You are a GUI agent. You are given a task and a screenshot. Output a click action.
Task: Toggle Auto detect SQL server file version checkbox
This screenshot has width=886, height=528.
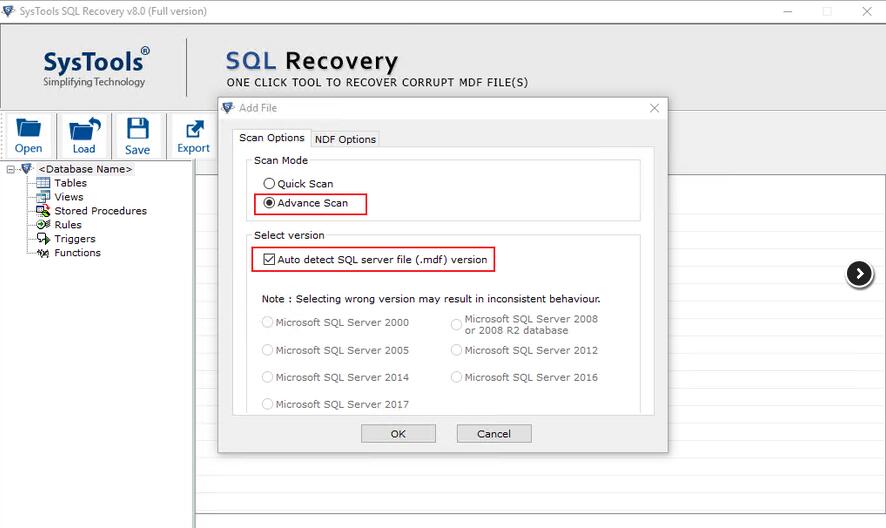pyautogui.click(x=269, y=259)
